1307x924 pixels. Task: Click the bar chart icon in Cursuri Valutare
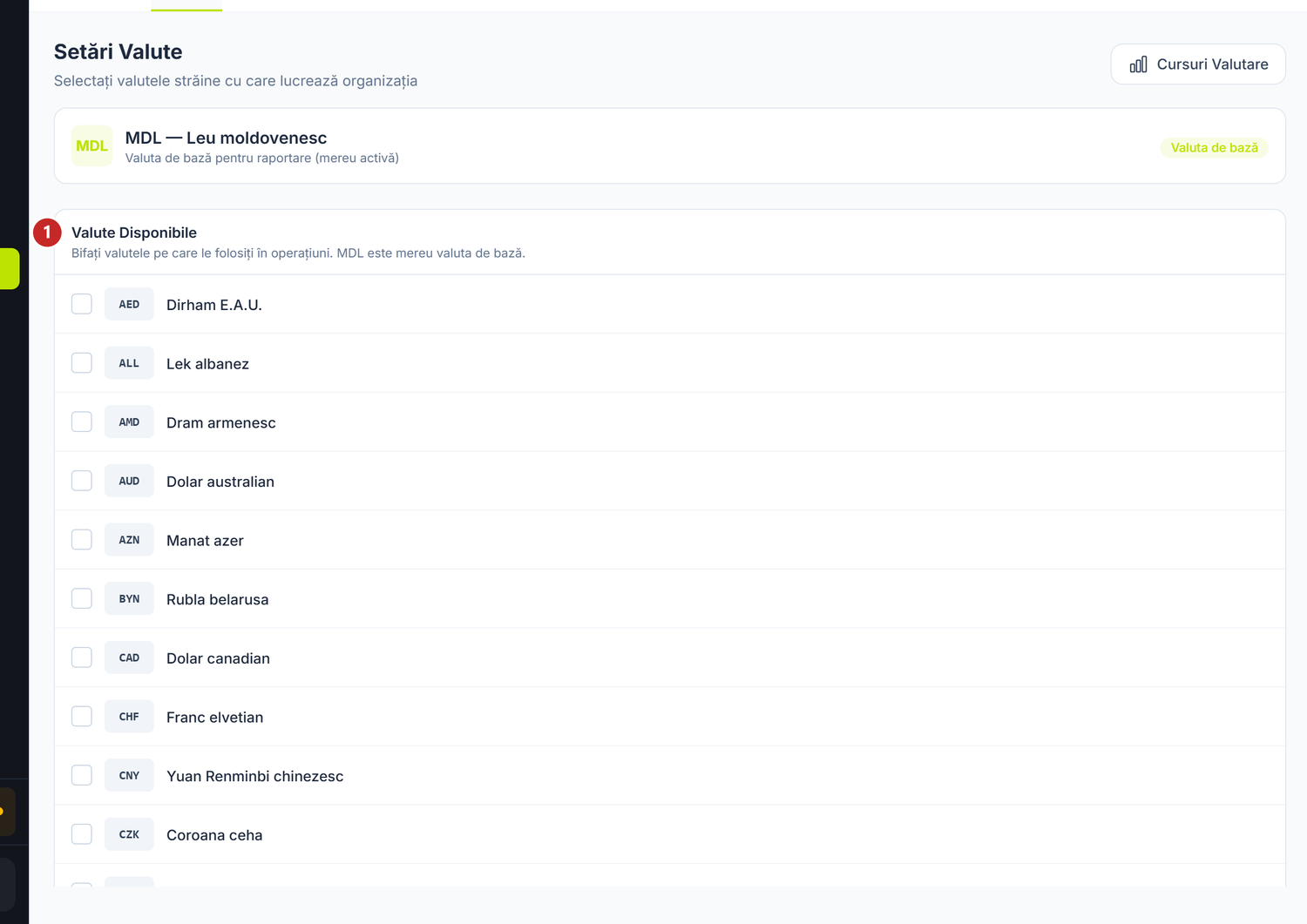[1138, 64]
